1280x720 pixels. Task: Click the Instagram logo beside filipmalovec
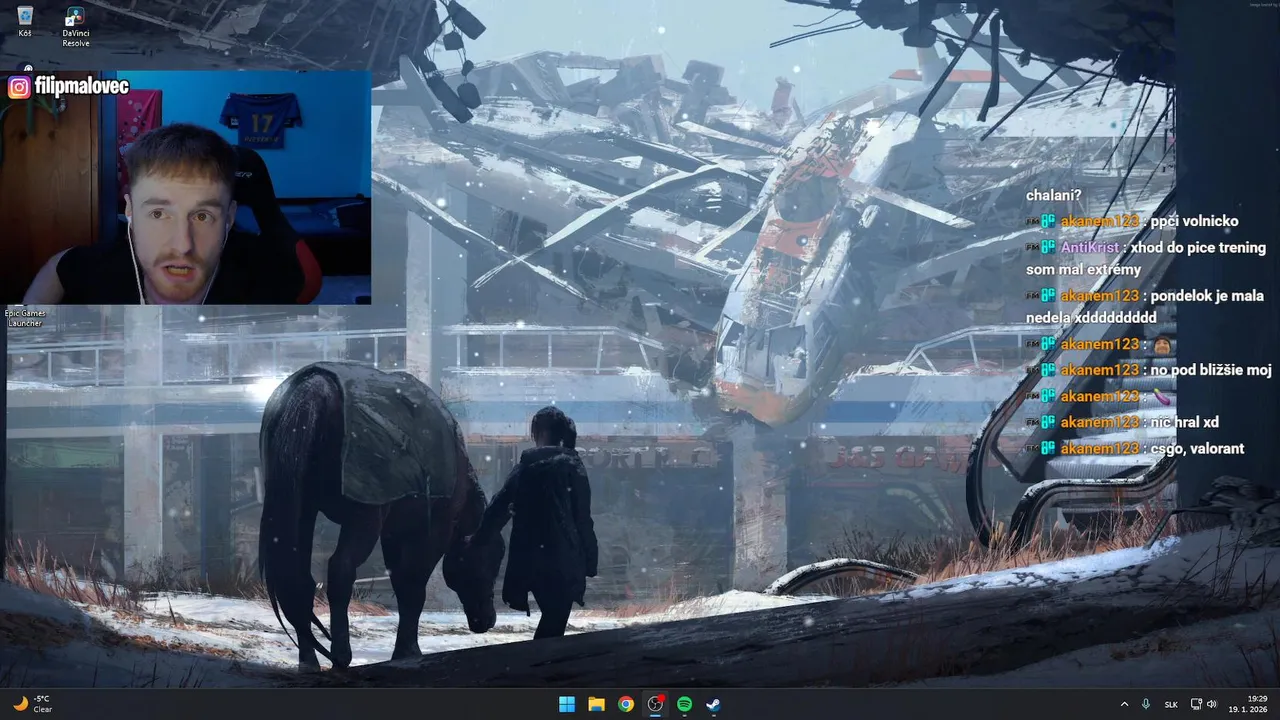pyautogui.click(x=19, y=87)
